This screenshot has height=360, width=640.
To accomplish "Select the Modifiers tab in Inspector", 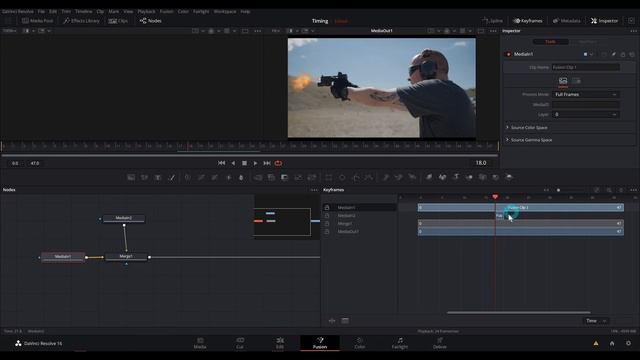I will point(587,42).
